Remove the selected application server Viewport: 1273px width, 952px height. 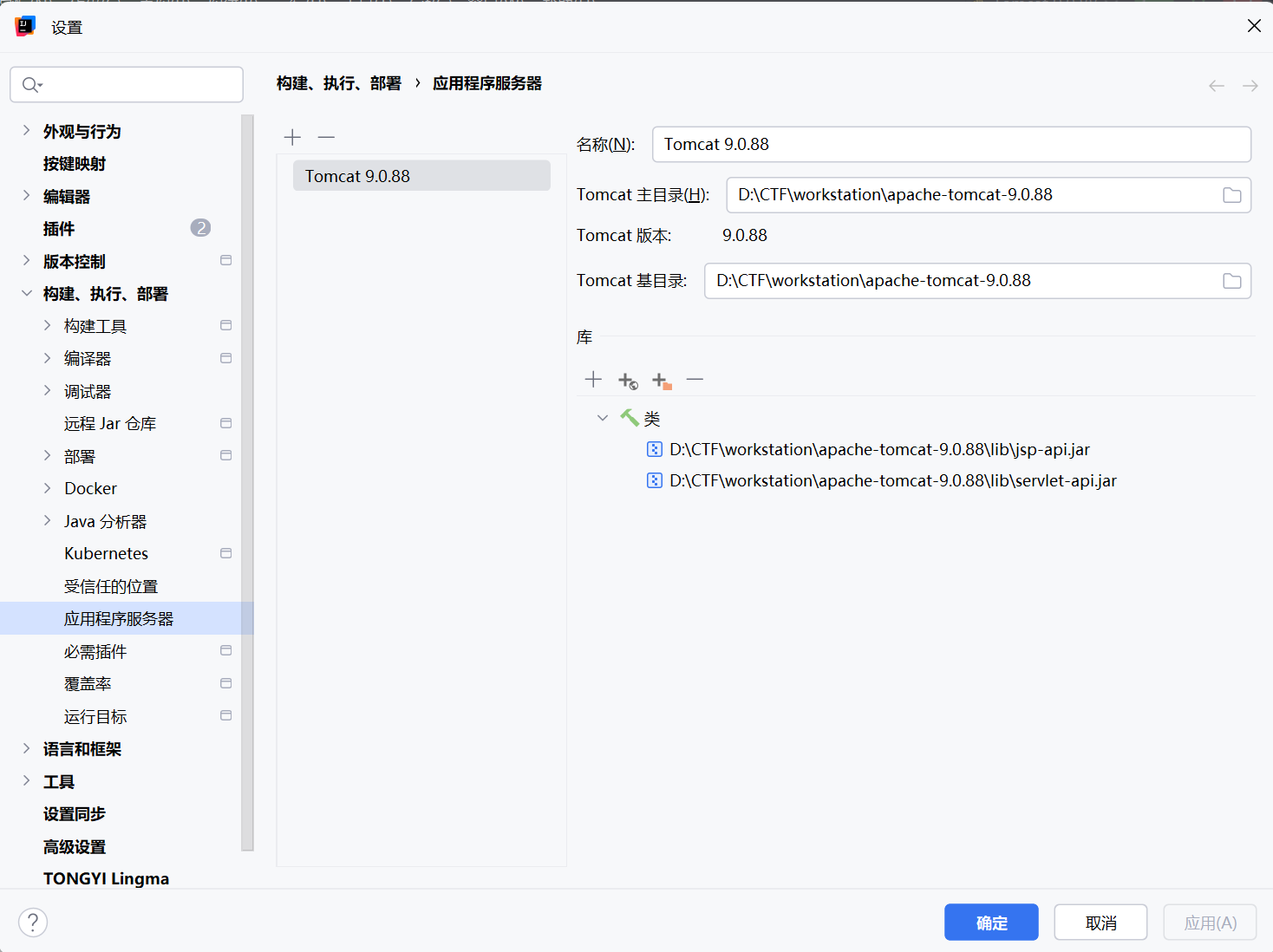pyautogui.click(x=326, y=137)
